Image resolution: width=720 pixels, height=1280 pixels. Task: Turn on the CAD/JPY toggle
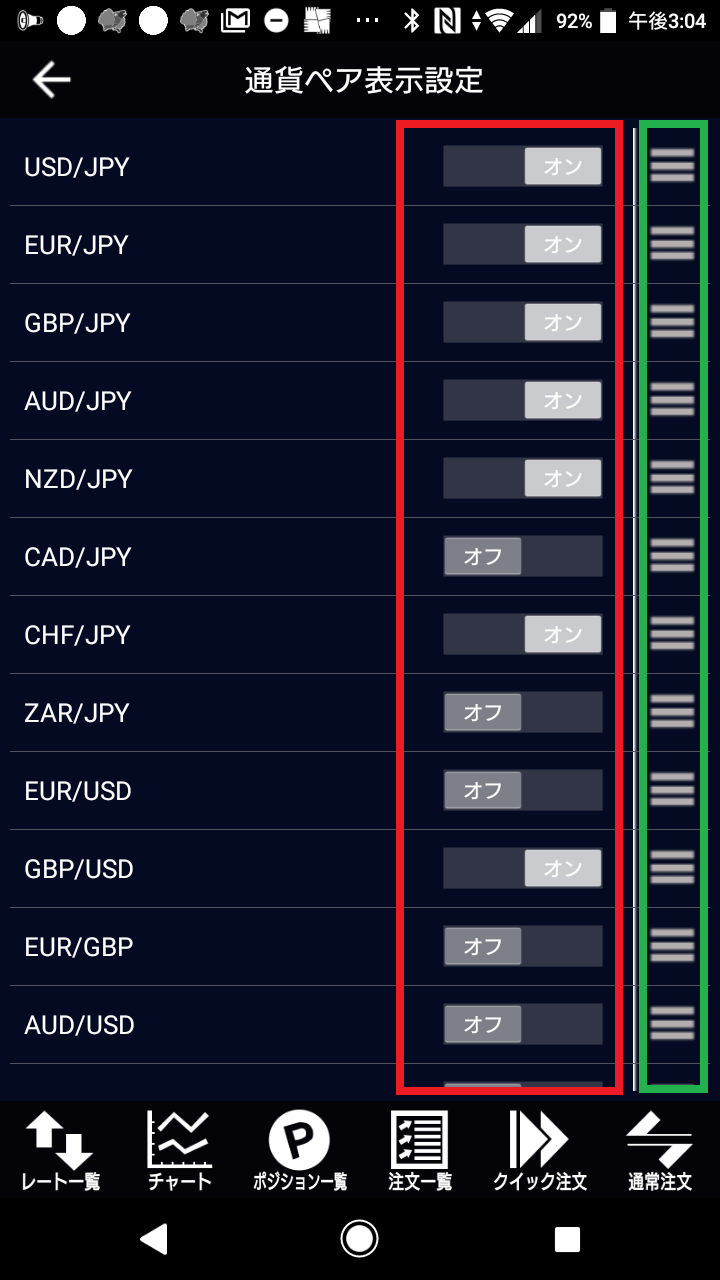pos(523,556)
